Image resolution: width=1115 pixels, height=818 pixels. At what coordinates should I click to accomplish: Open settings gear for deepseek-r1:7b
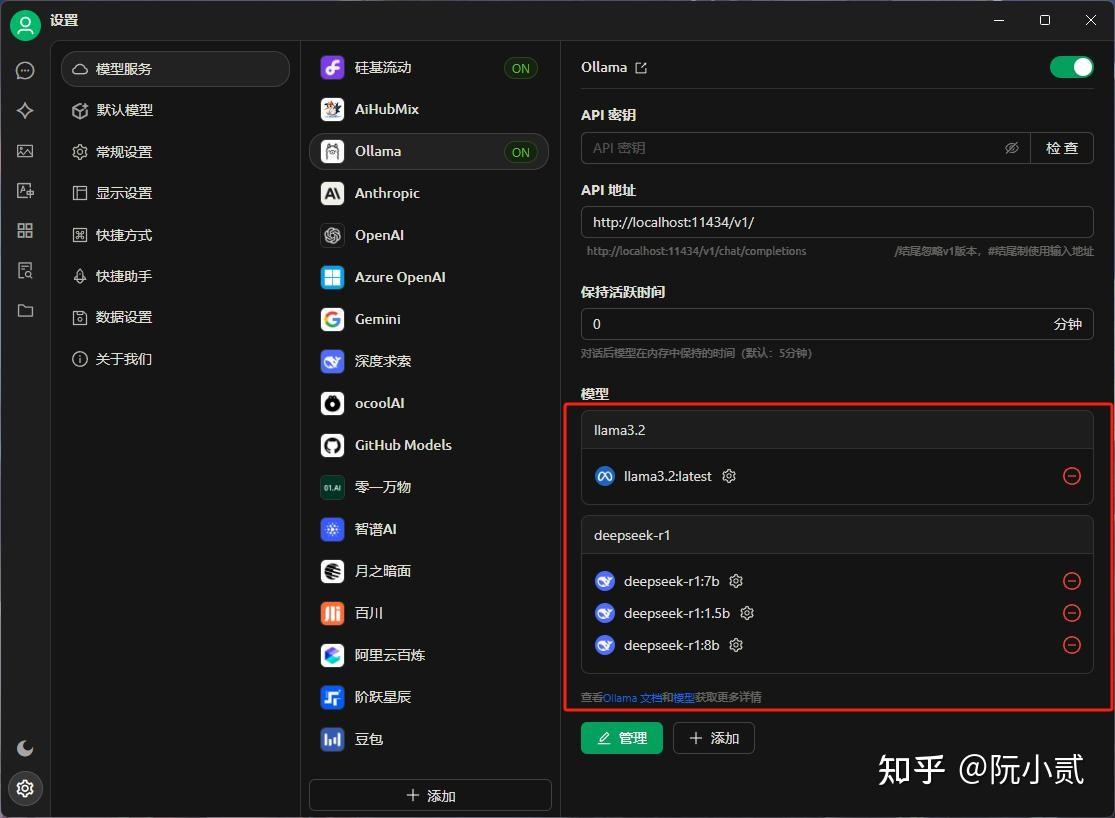[736, 581]
